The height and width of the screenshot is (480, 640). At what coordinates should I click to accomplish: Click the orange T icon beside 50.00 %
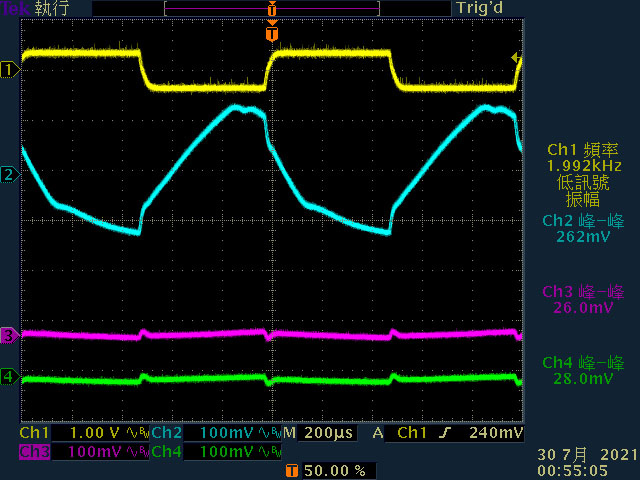tap(291, 471)
